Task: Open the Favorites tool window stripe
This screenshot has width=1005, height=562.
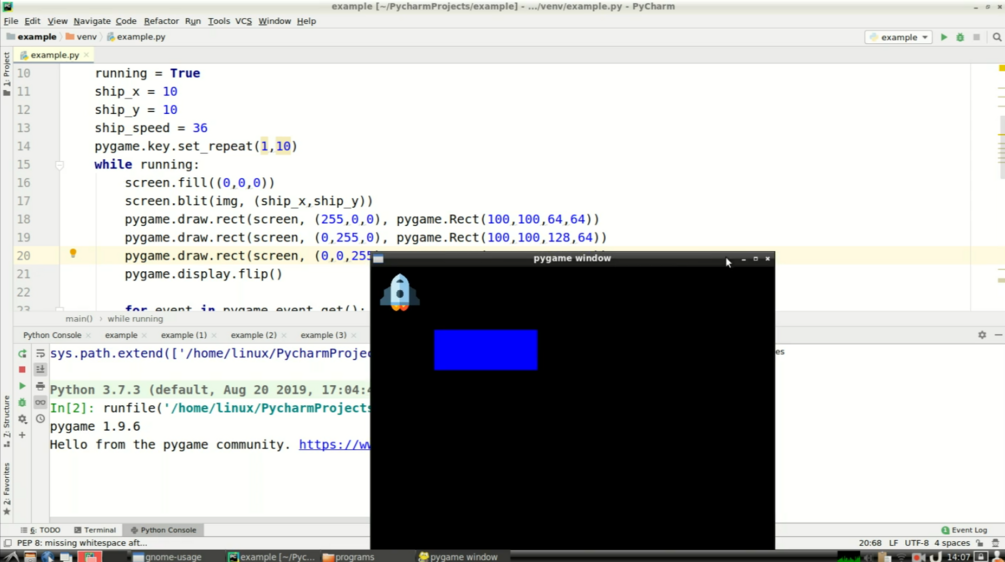Action: point(6,488)
